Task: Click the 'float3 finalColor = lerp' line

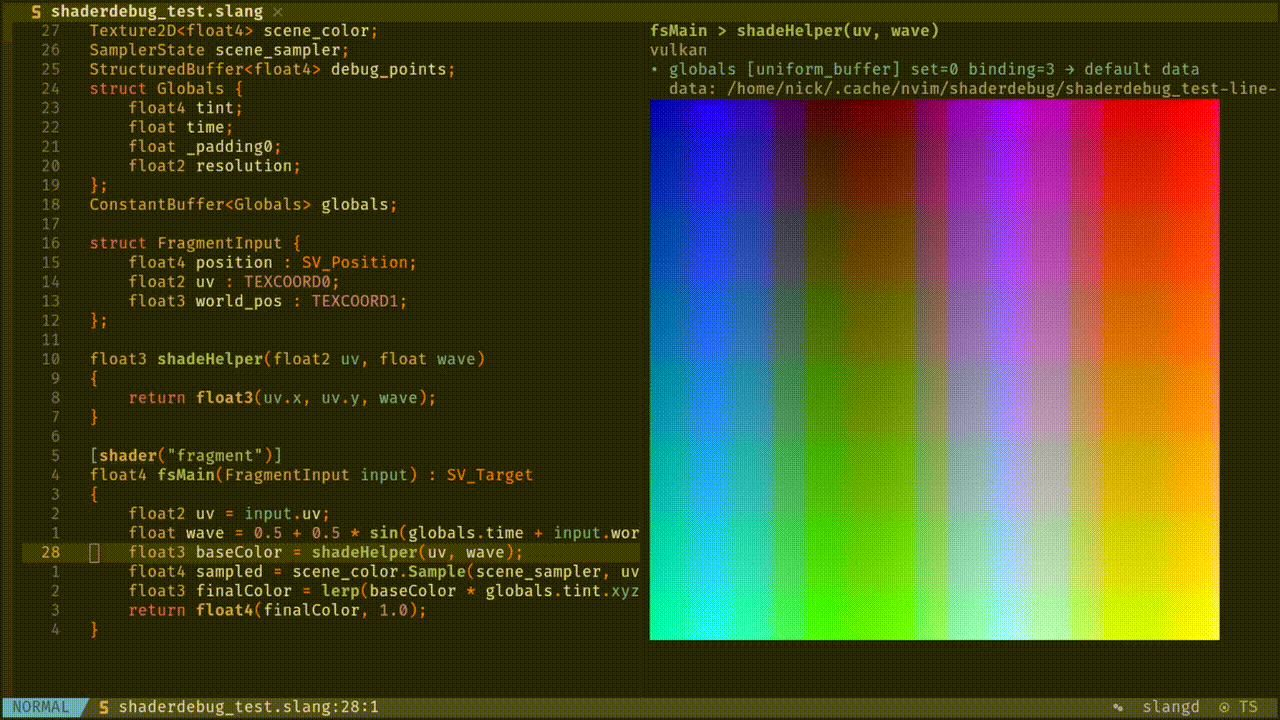Action: (x=384, y=591)
